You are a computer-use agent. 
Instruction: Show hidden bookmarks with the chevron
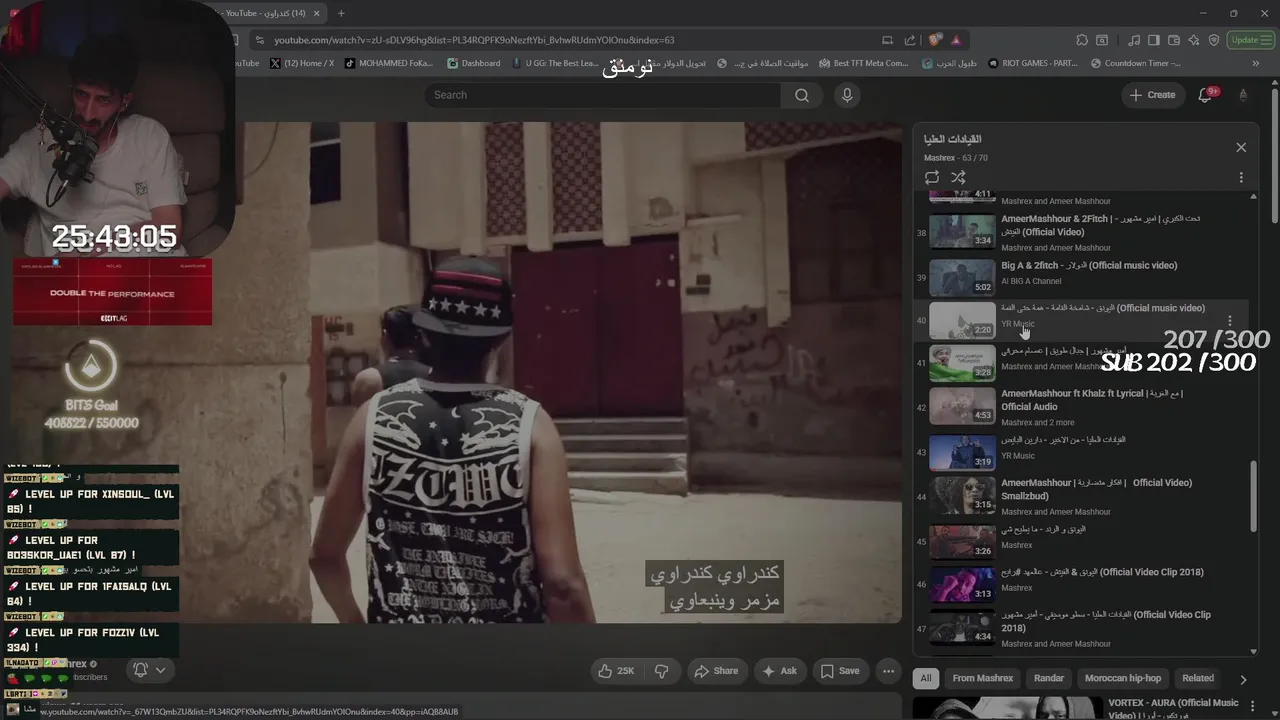(1256, 64)
